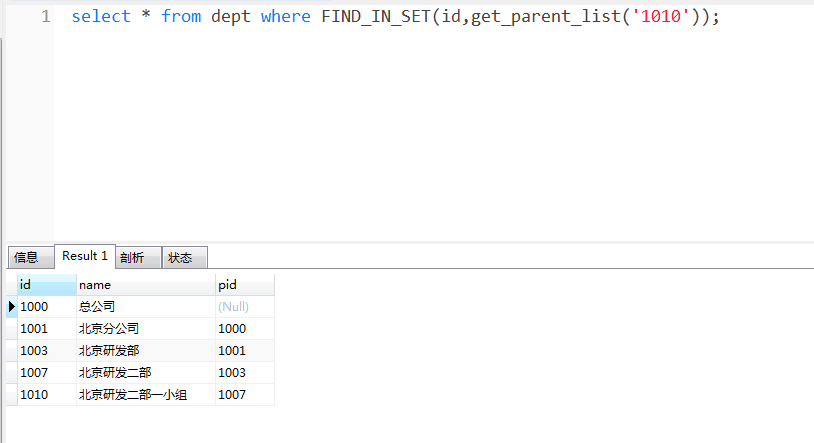Open the 剖析 tab
Screen dimensions: 814x443
click(x=133, y=257)
